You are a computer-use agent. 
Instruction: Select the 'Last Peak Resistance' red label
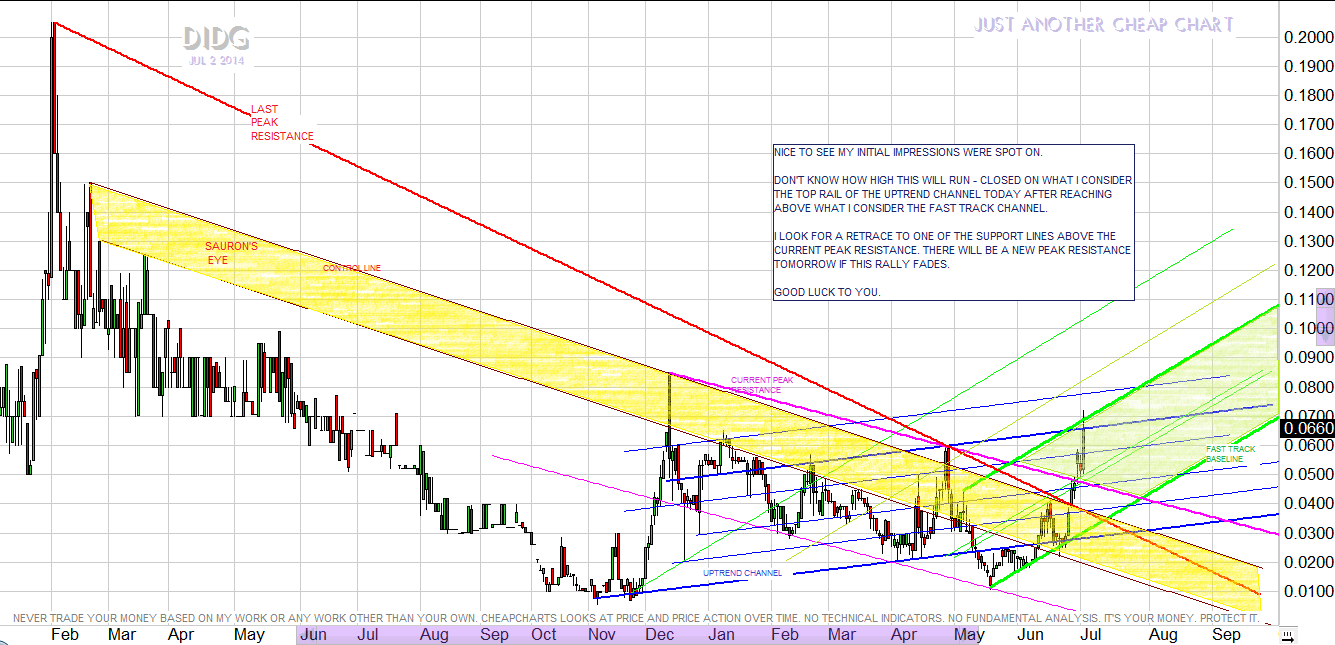(281, 123)
